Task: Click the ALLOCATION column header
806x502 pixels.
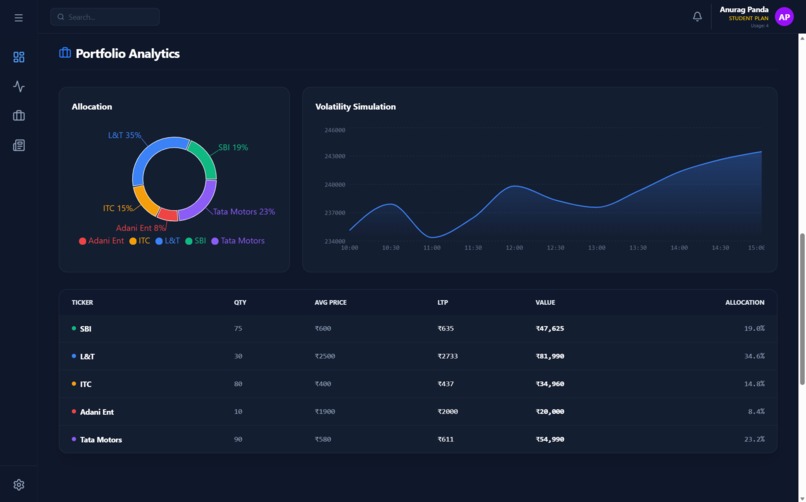Action: click(x=744, y=303)
